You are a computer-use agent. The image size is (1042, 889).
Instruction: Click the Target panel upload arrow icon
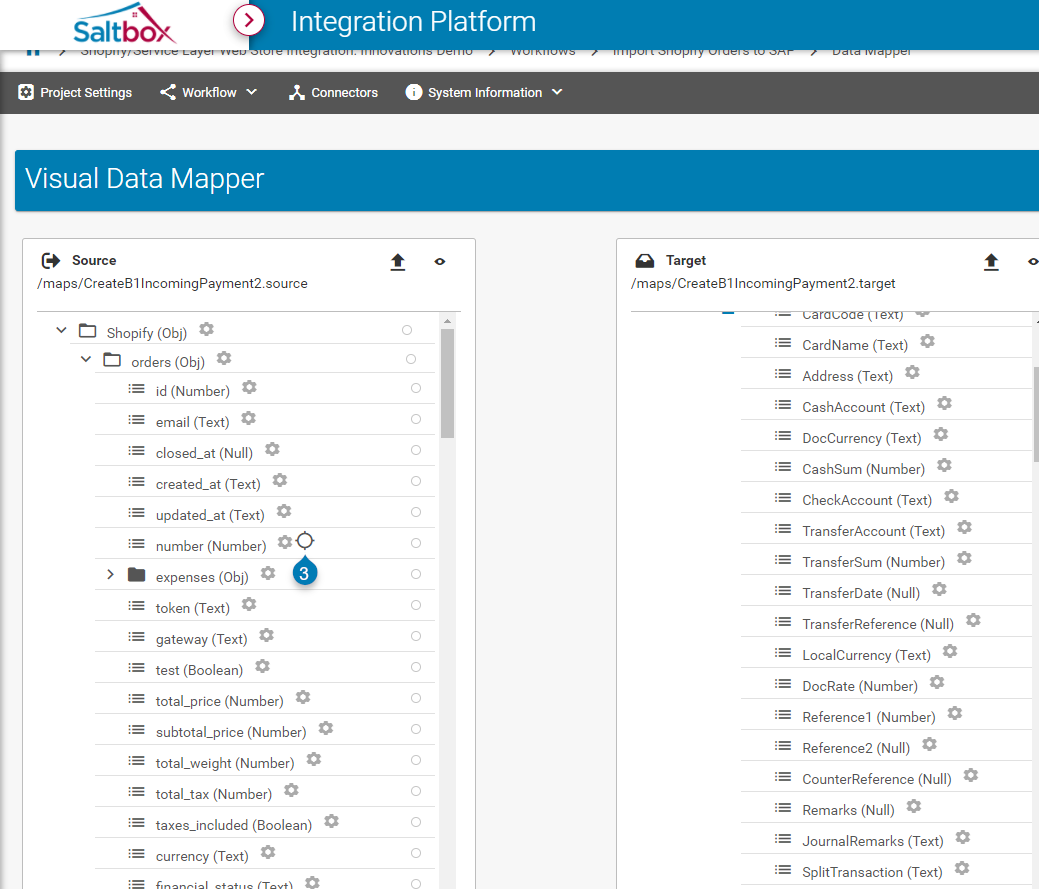tap(991, 262)
